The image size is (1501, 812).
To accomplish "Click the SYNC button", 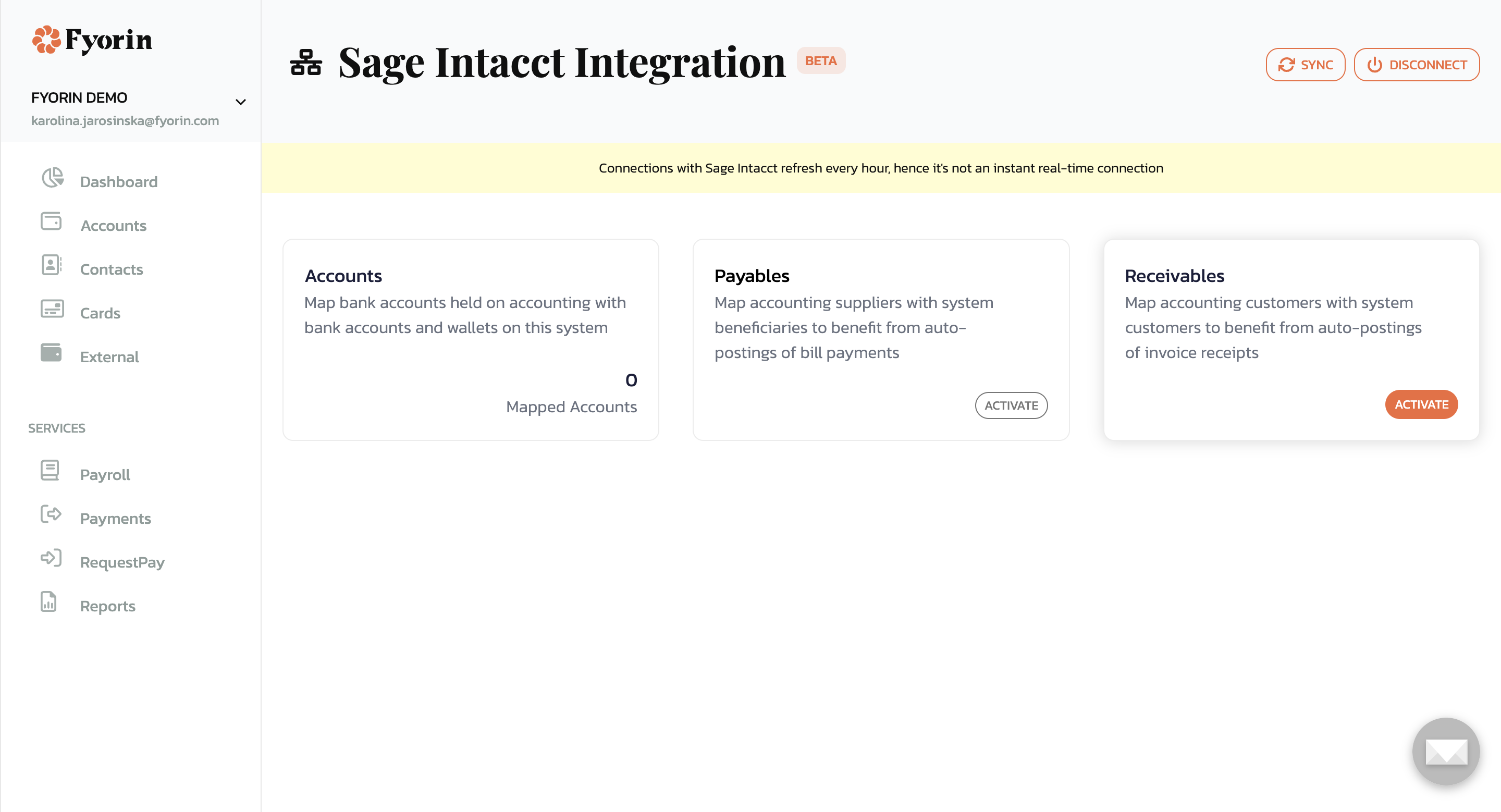I will [x=1305, y=65].
